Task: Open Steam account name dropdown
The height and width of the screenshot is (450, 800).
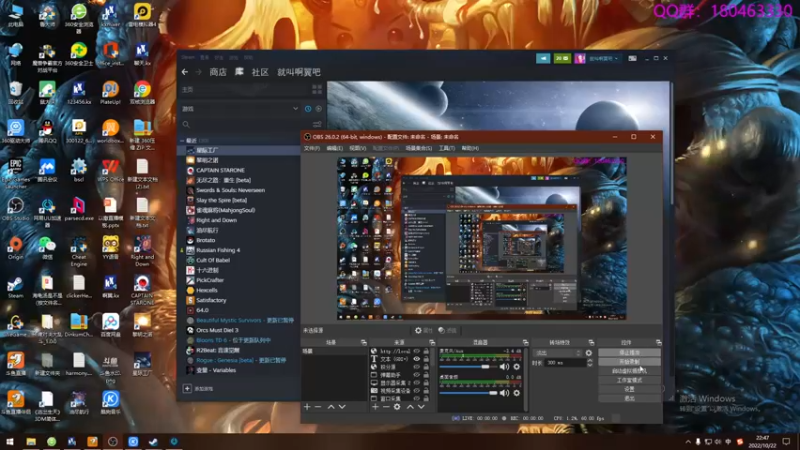Action: coord(604,59)
